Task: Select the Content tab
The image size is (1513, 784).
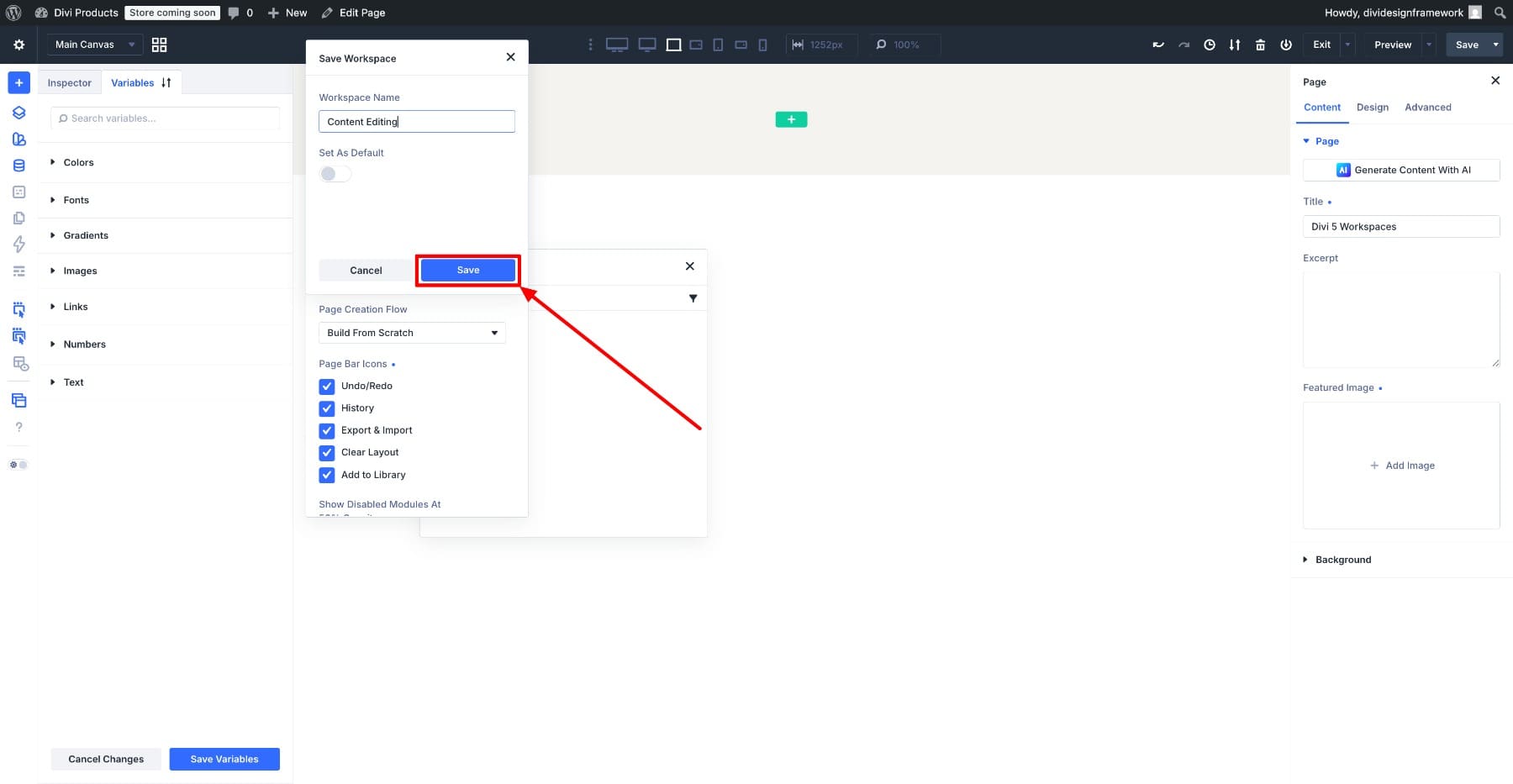Action: pos(1322,108)
